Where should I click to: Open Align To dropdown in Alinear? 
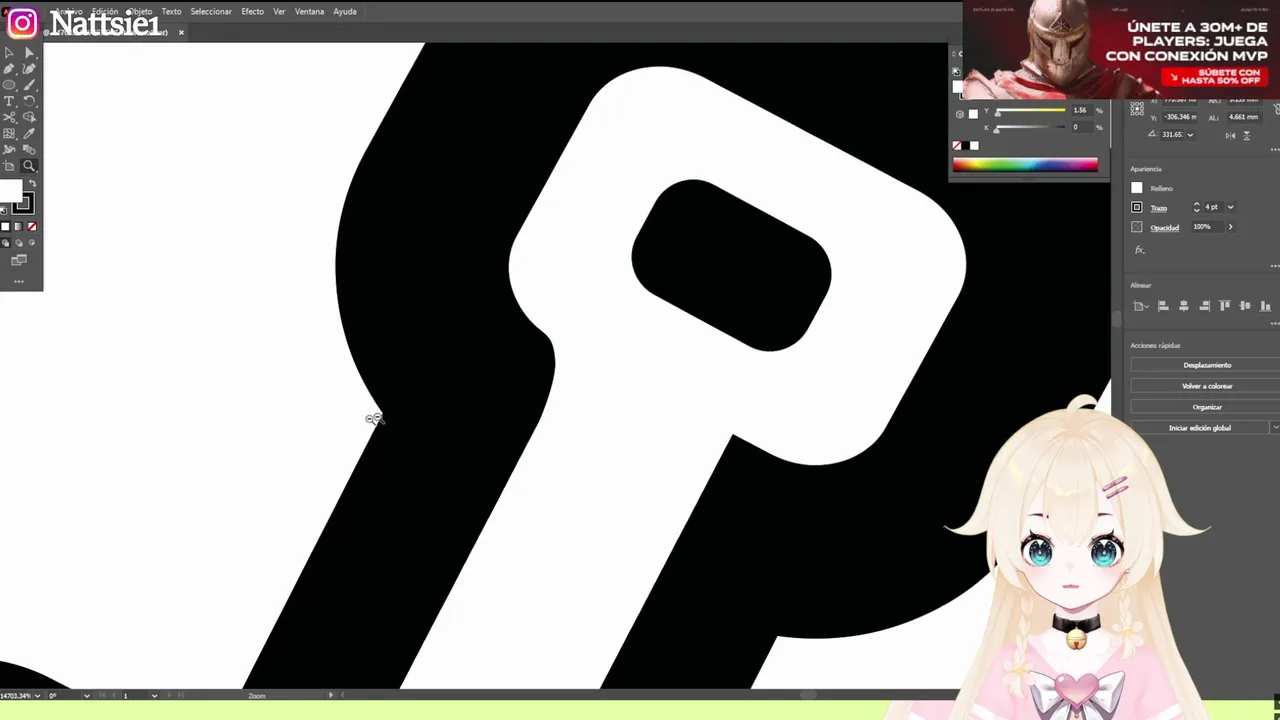tap(1141, 306)
